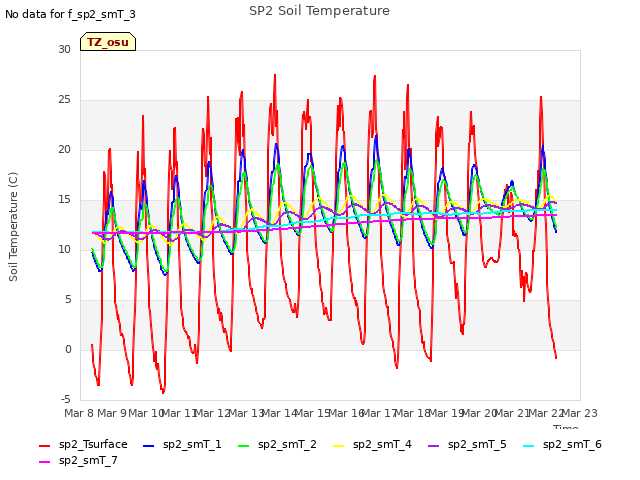Toggle the sp2_Tsurface legend entry
The height and width of the screenshot is (480, 640).
click(x=83, y=444)
